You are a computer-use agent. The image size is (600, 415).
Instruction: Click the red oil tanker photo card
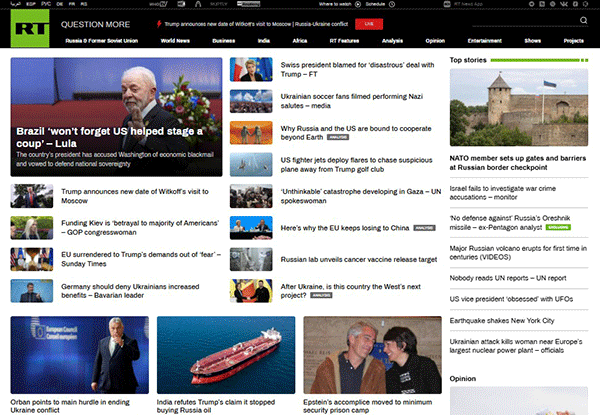pyautogui.click(x=226, y=355)
